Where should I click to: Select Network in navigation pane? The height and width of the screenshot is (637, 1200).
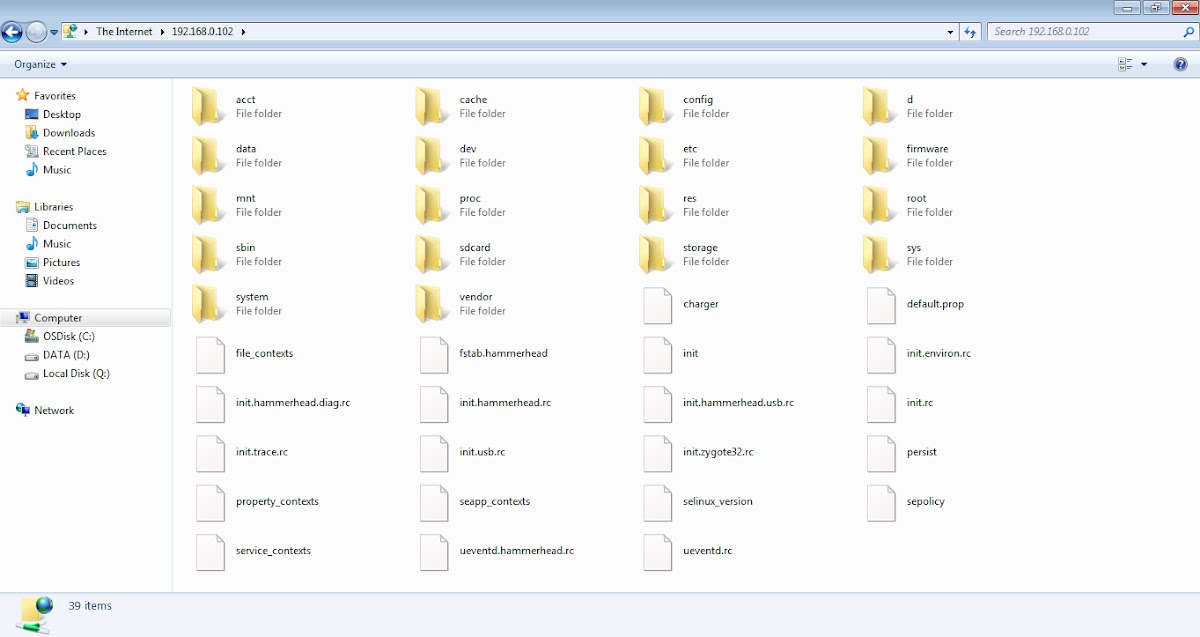coord(54,411)
